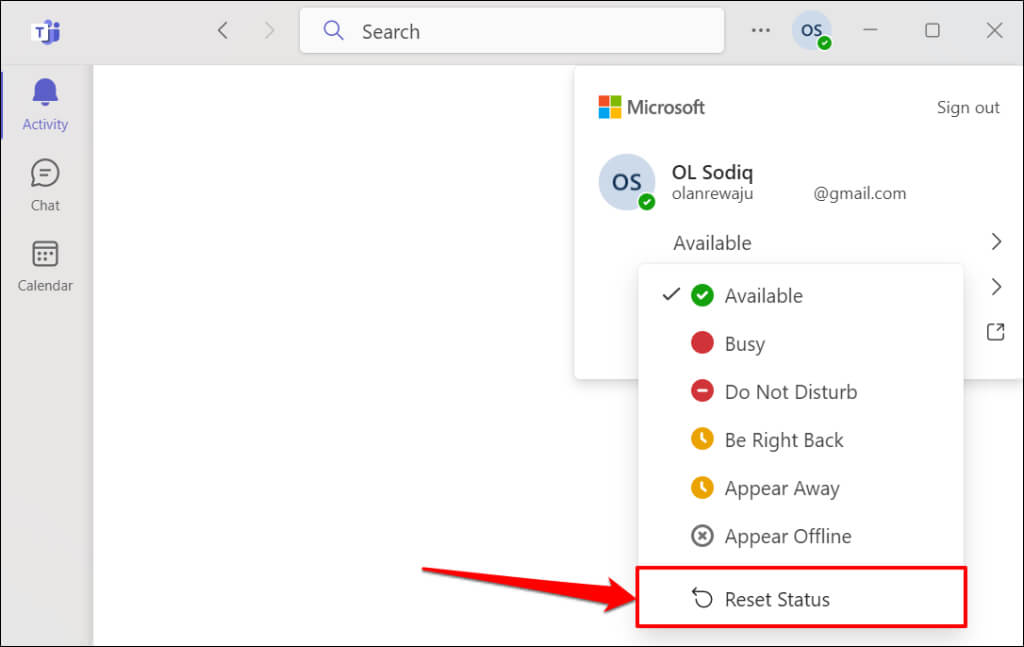Open Chat in the sidebar
Image resolution: width=1024 pixels, height=647 pixels.
point(45,174)
